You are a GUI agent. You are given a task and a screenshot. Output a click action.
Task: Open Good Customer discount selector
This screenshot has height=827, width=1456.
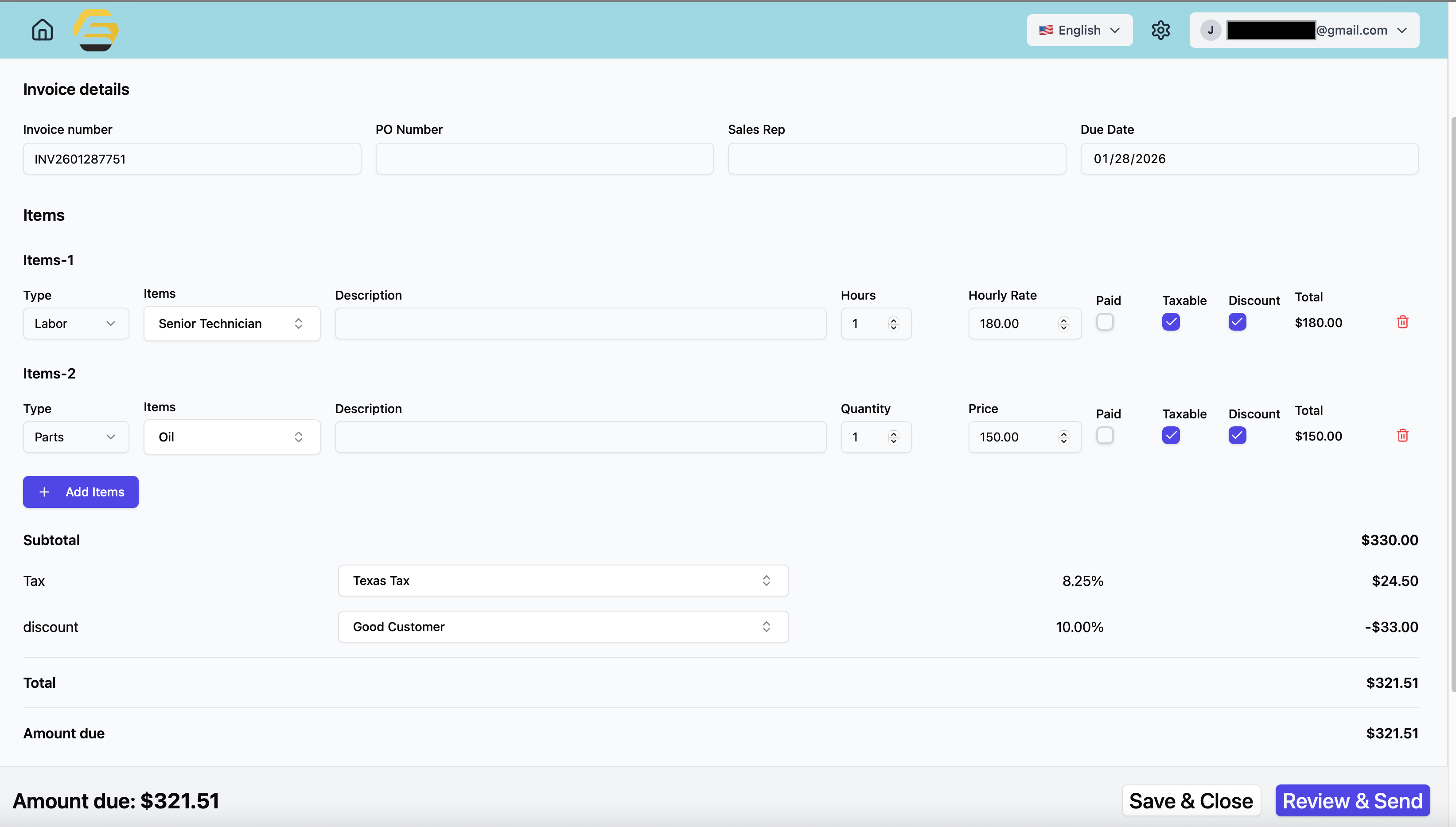pos(563,627)
